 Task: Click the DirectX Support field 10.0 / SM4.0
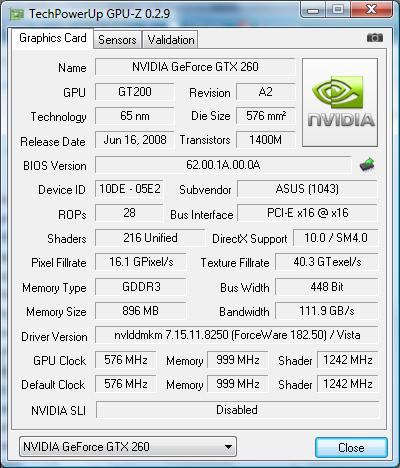336,238
